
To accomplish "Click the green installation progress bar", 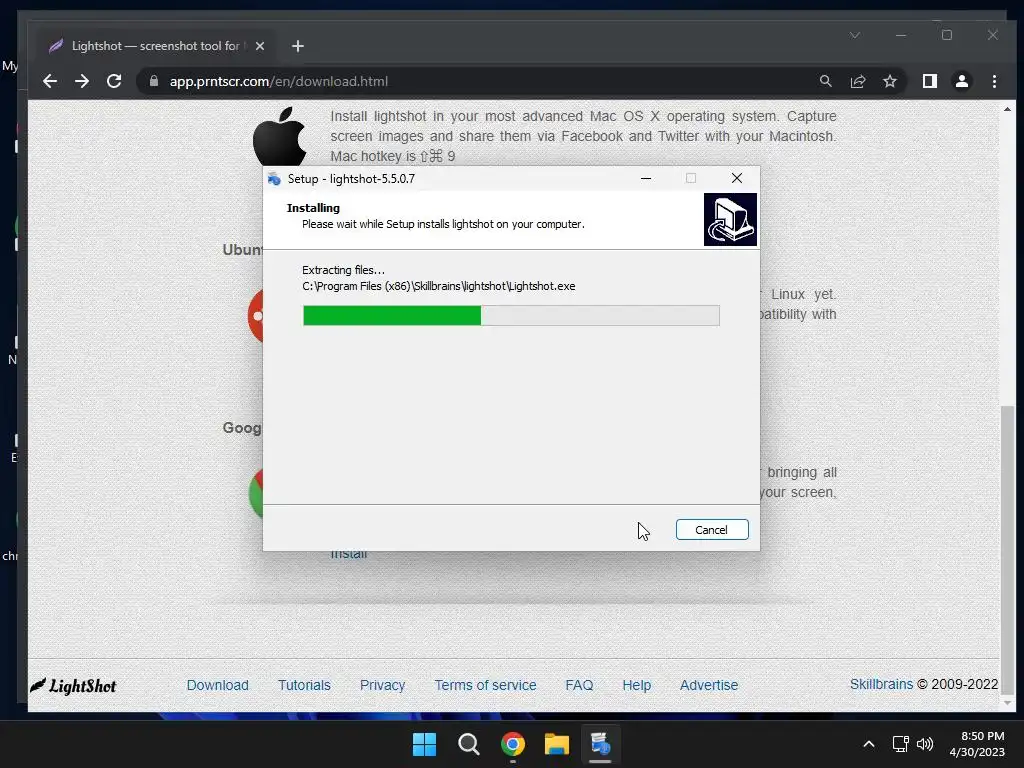I will pos(511,315).
